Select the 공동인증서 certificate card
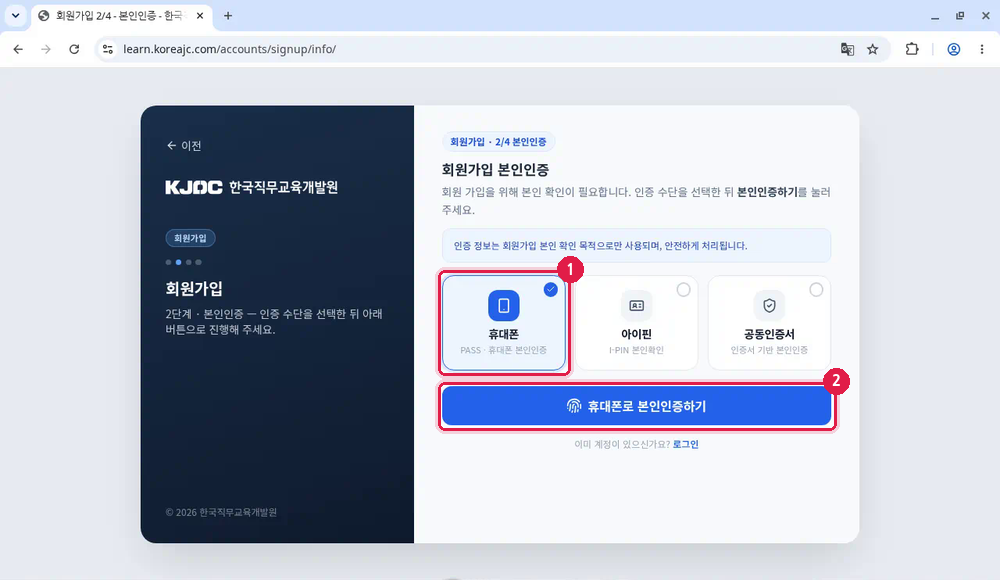This screenshot has width=1000, height=580. 769,323
